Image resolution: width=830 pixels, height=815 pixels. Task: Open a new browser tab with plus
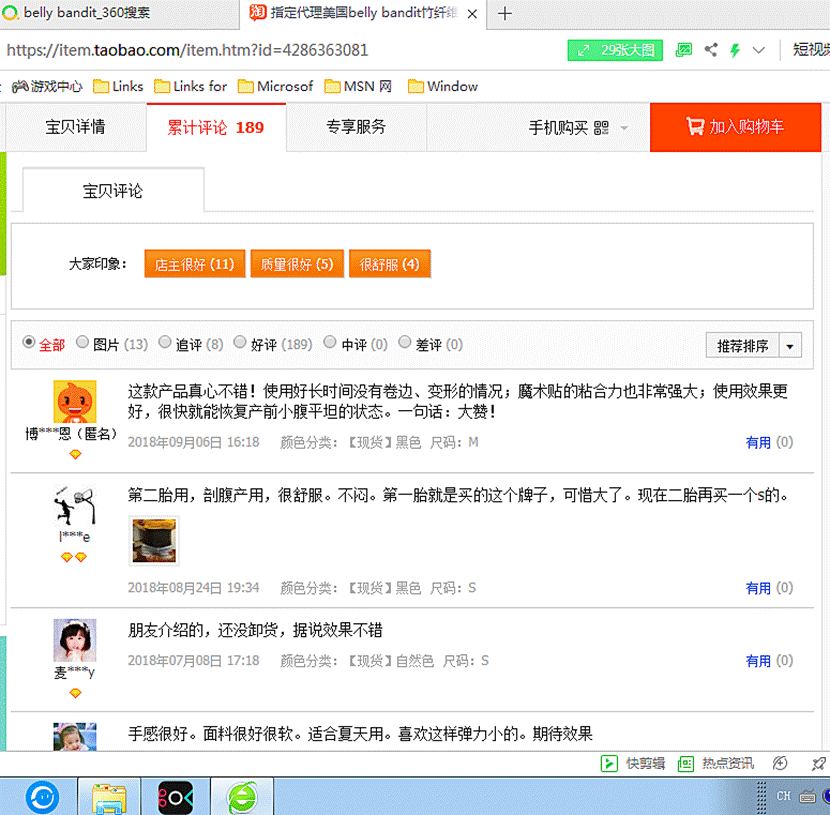coord(505,13)
